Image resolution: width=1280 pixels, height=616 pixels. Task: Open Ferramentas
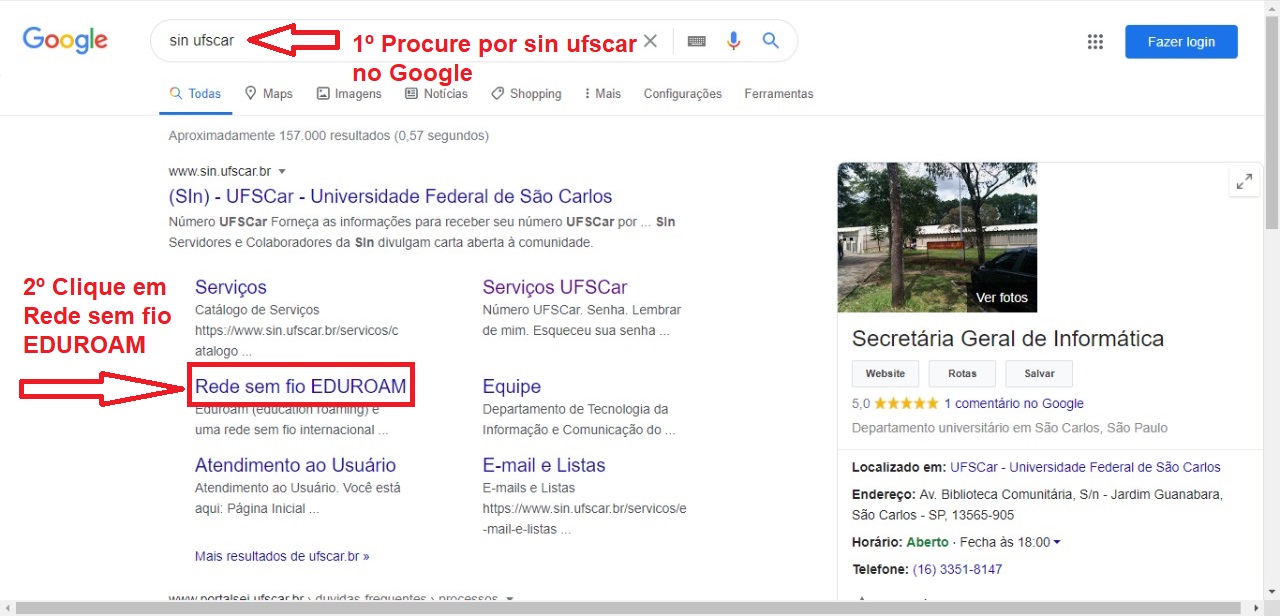click(x=779, y=94)
